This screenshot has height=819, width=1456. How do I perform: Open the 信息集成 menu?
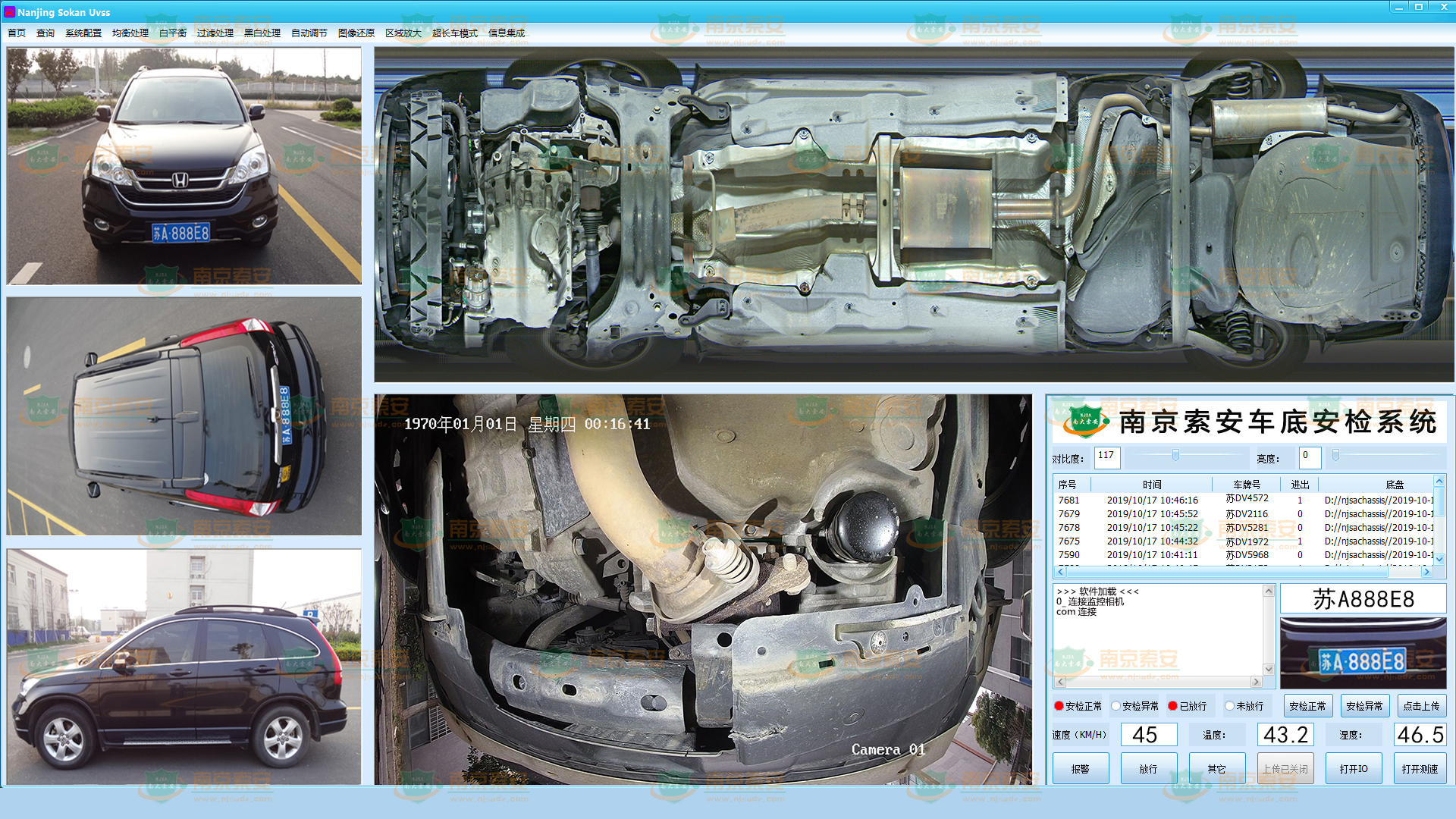coord(506,33)
